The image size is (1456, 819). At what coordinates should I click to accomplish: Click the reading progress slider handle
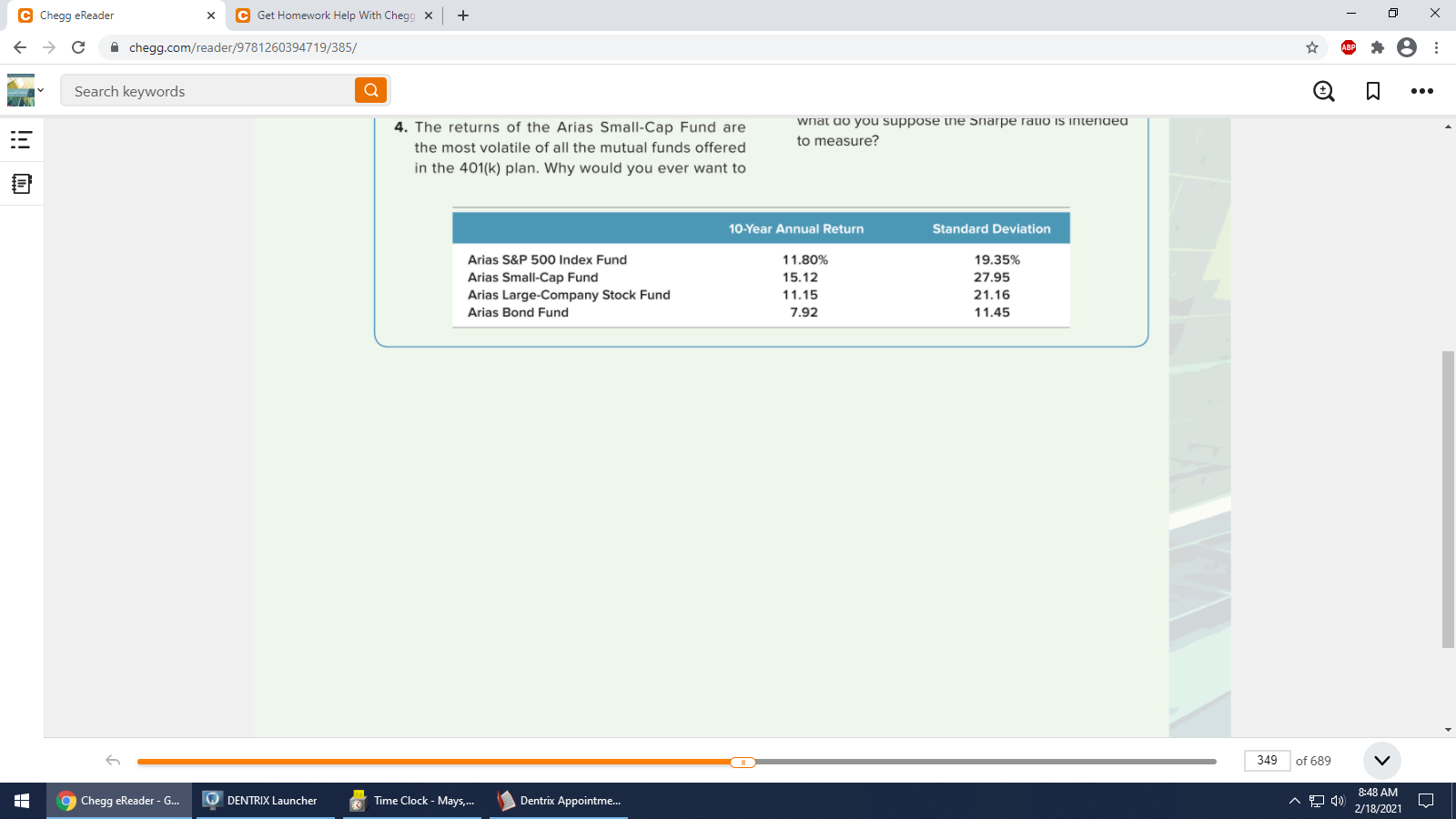click(x=743, y=763)
